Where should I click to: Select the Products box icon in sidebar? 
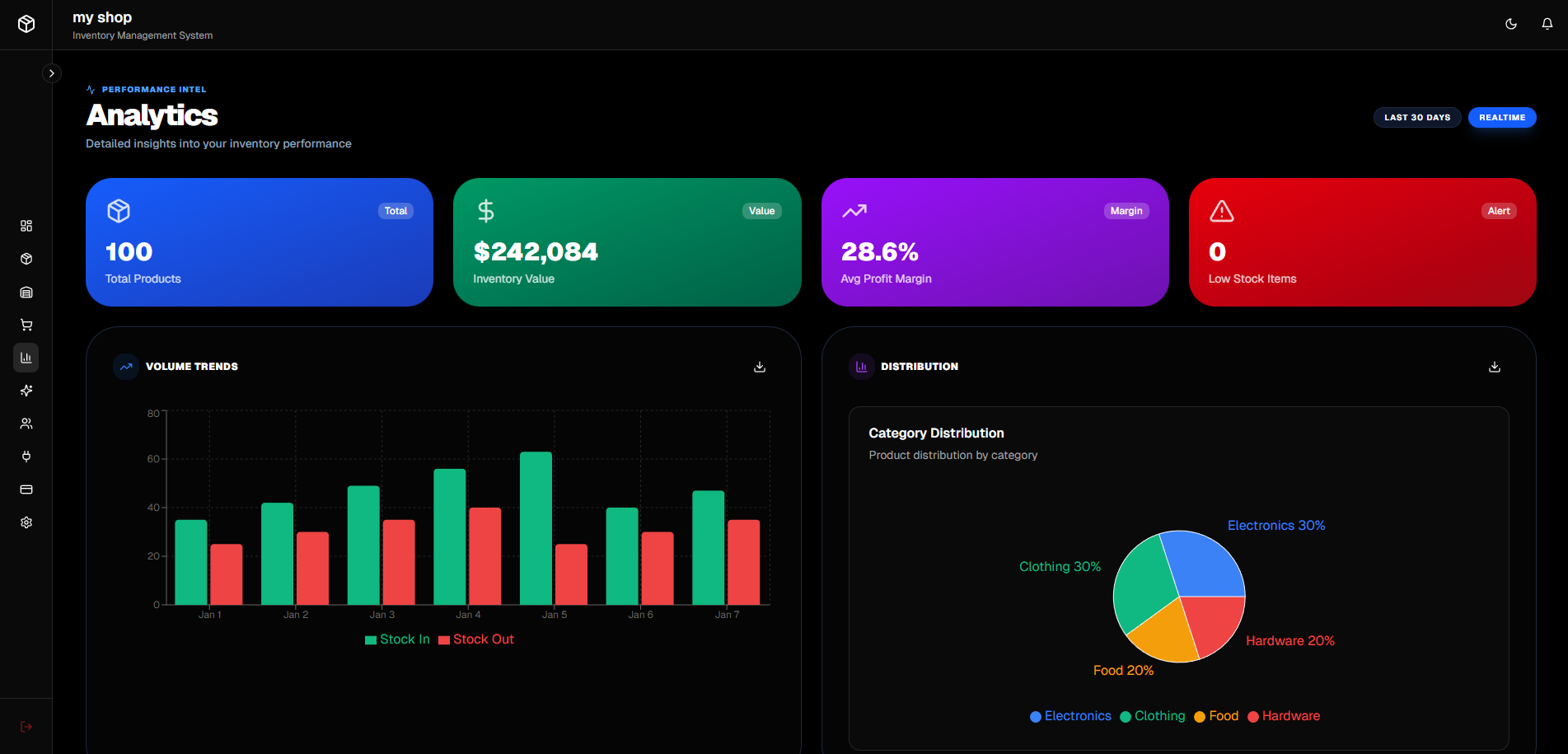click(x=26, y=259)
